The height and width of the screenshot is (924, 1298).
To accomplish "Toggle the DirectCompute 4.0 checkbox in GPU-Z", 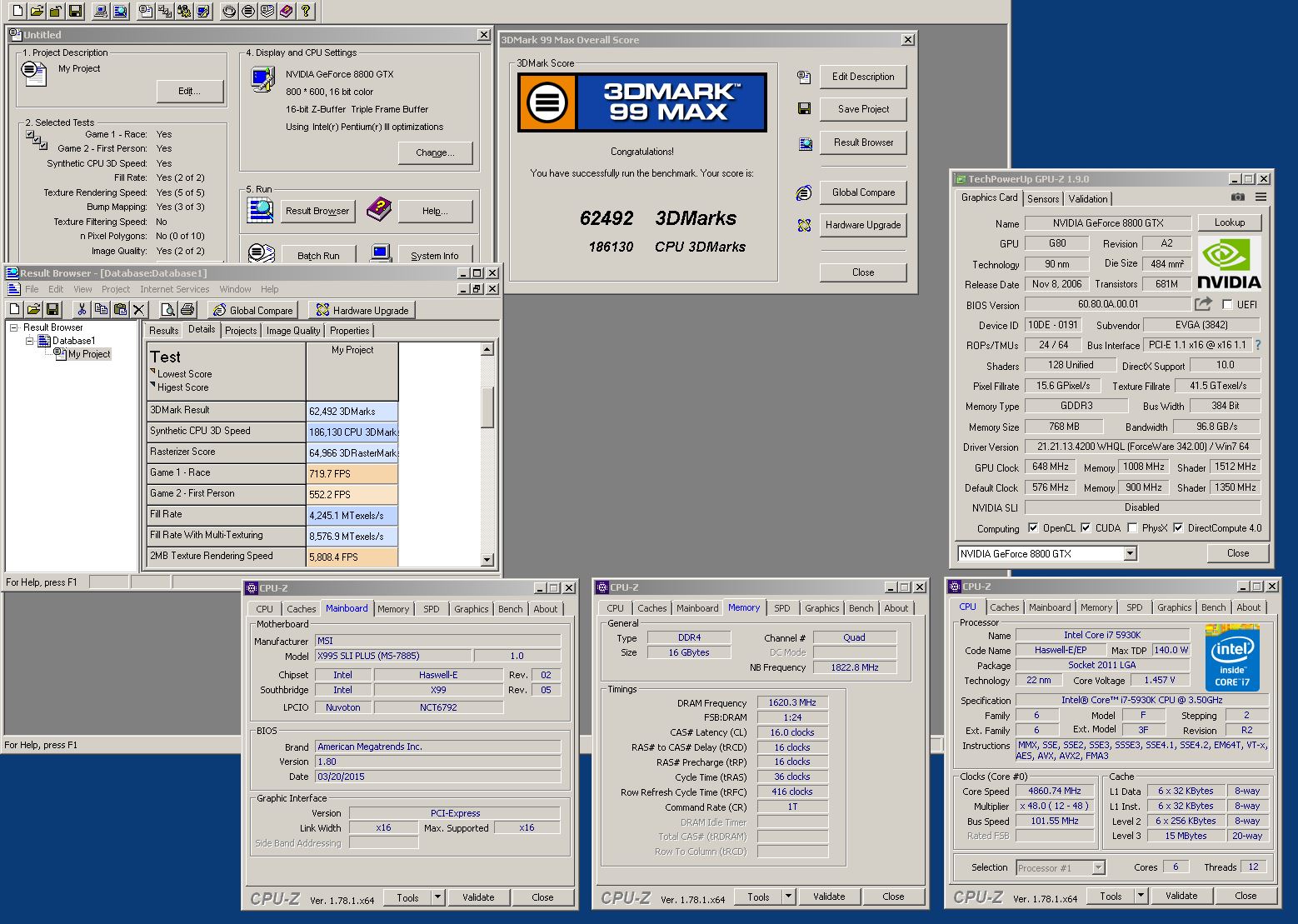I will 1178,527.
